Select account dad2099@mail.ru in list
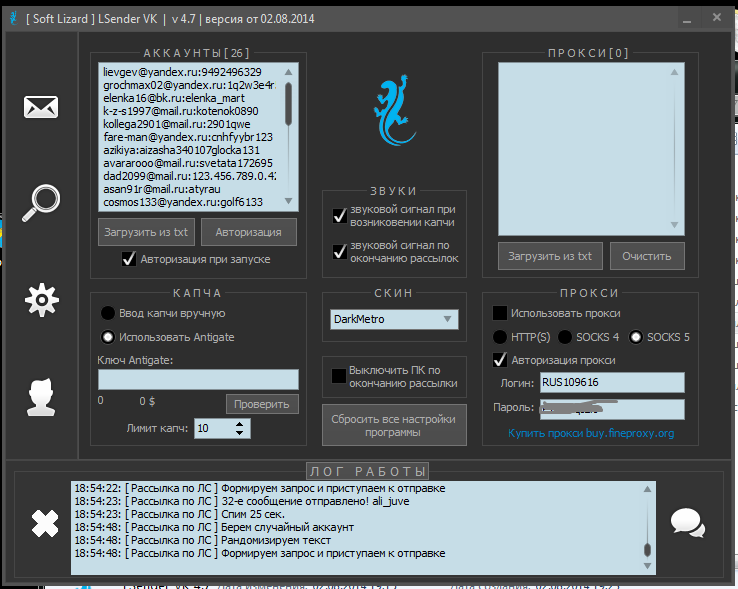Screen dimensions: 738x589 click(189, 176)
